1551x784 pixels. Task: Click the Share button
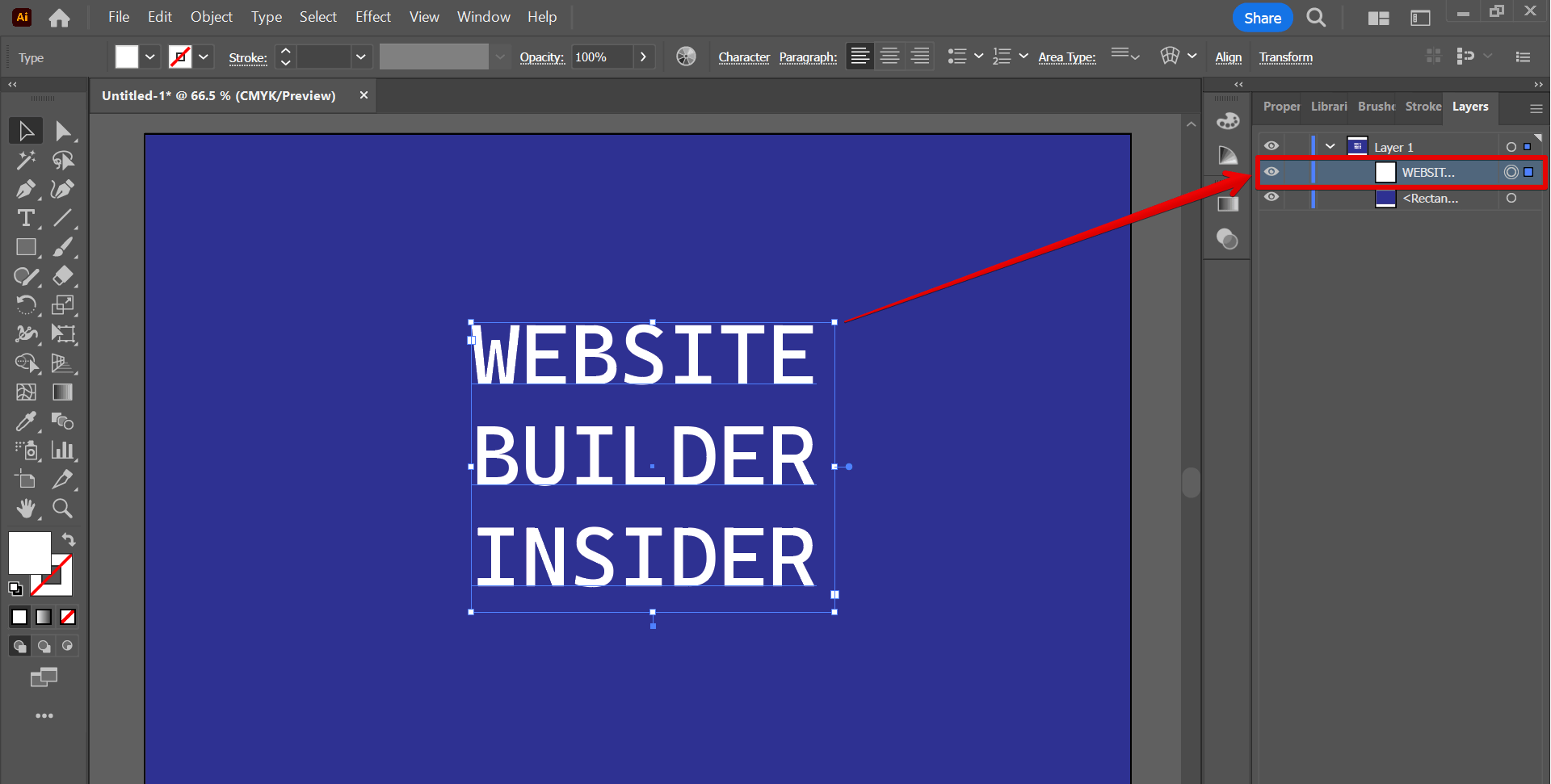(1262, 17)
